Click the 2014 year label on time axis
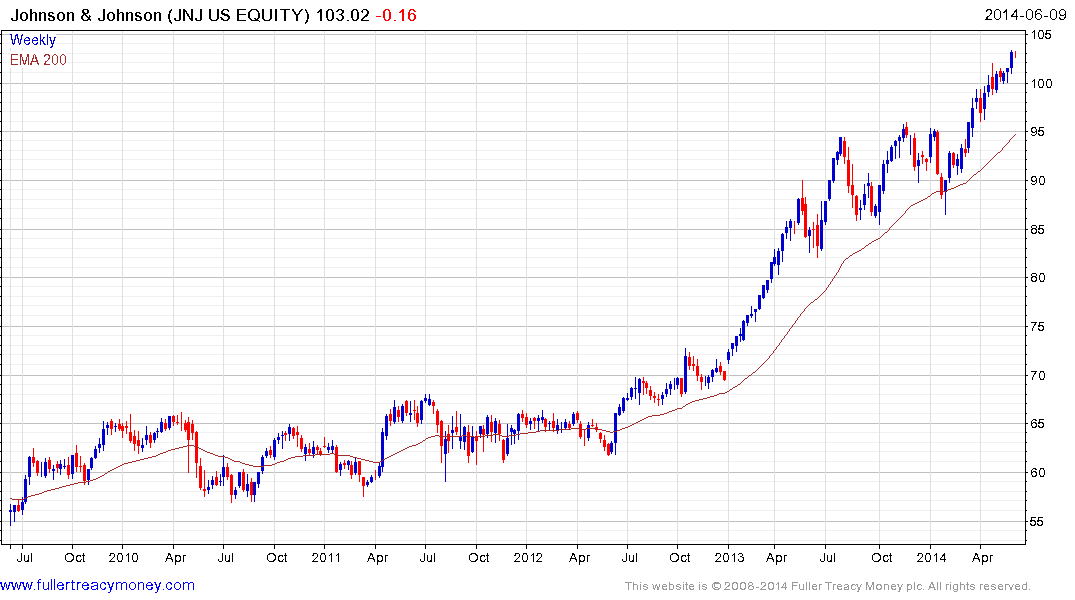Image resolution: width=1075 pixels, height=600 pixels. (931, 557)
